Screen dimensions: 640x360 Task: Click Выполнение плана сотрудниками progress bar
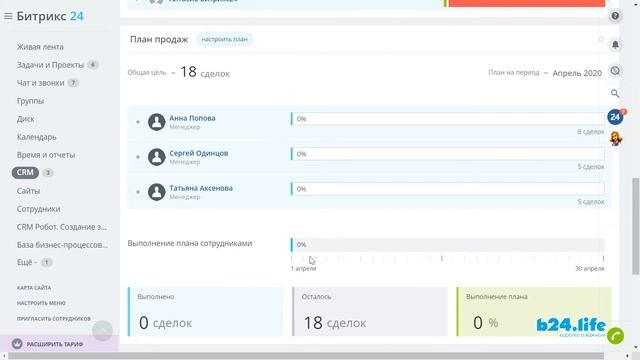point(448,244)
